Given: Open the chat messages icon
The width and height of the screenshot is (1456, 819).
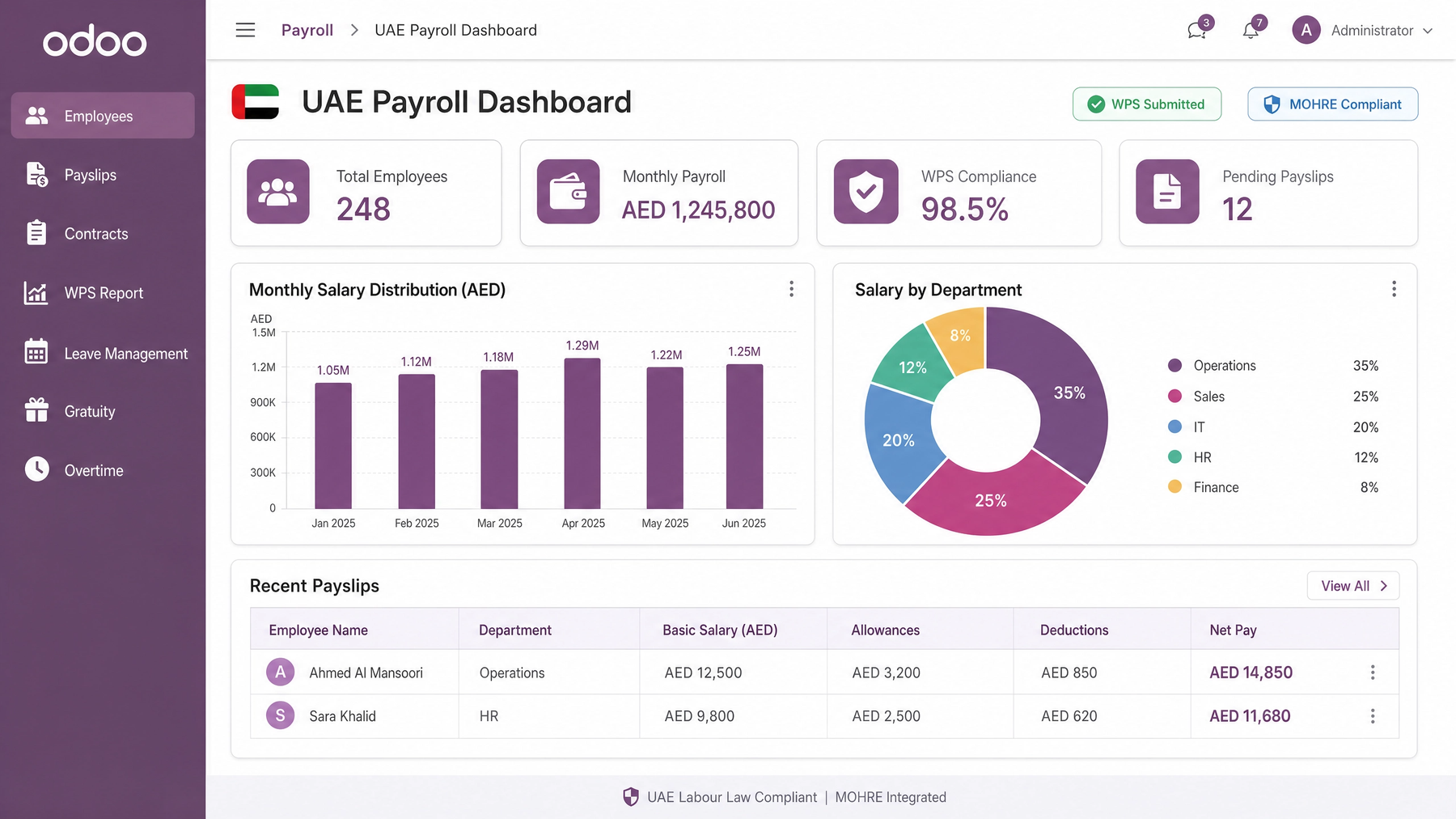Looking at the screenshot, I should [x=1196, y=32].
